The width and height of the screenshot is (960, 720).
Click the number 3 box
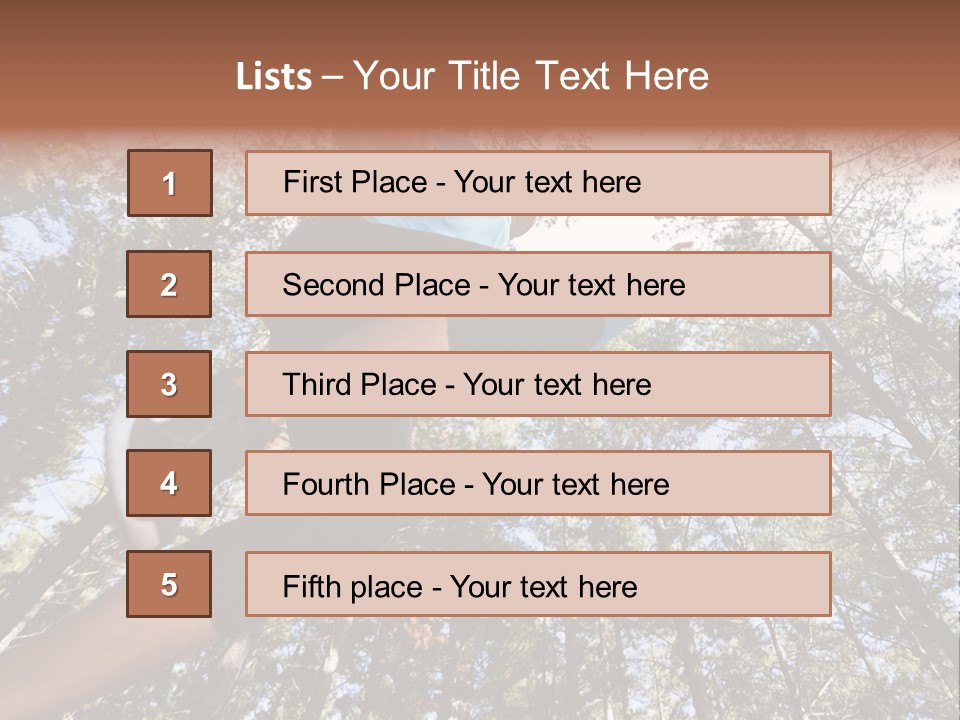(x=169, y=384)
